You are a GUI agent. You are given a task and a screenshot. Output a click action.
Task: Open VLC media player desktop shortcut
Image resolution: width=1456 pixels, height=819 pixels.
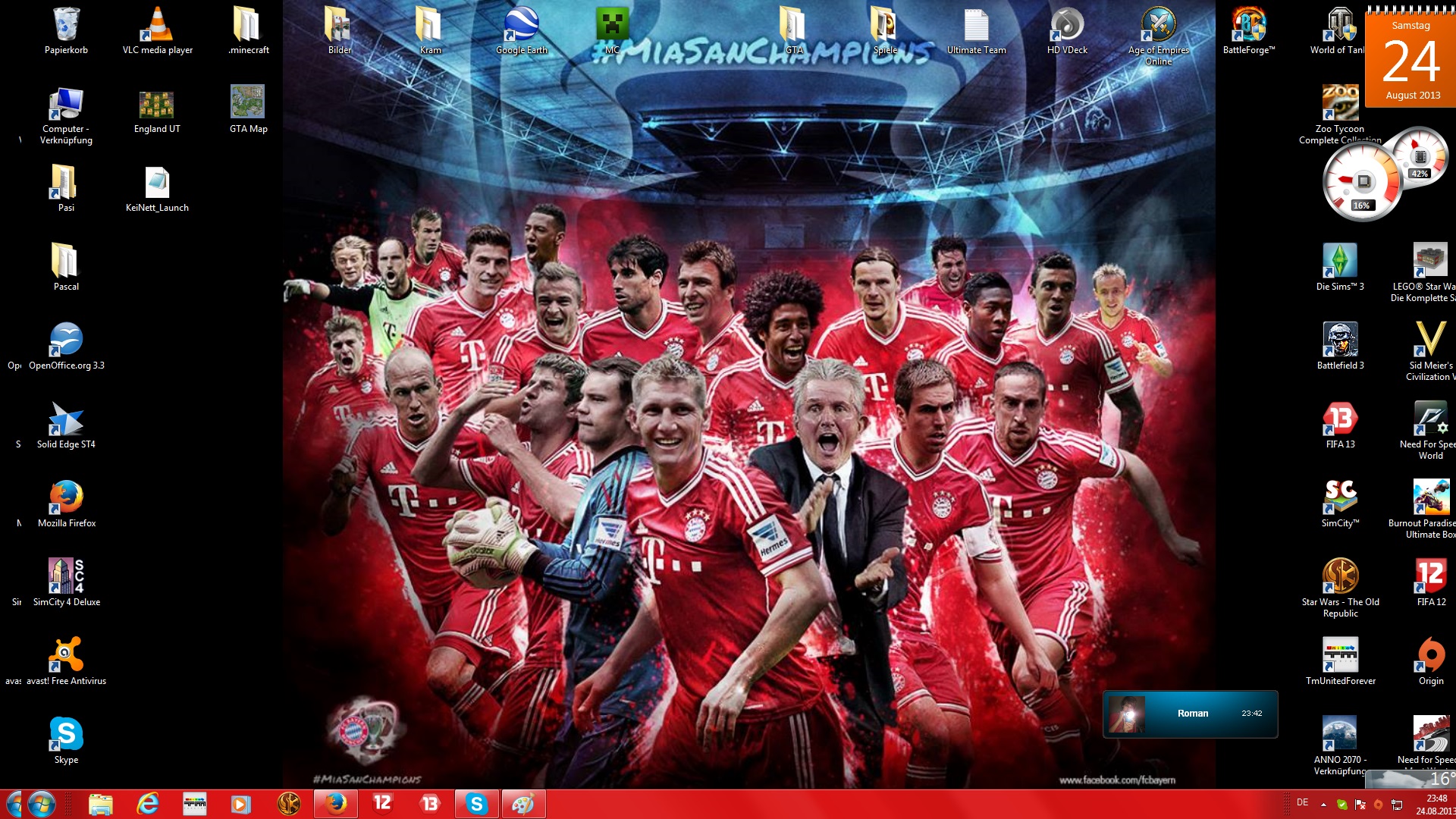tap(157, 27)
